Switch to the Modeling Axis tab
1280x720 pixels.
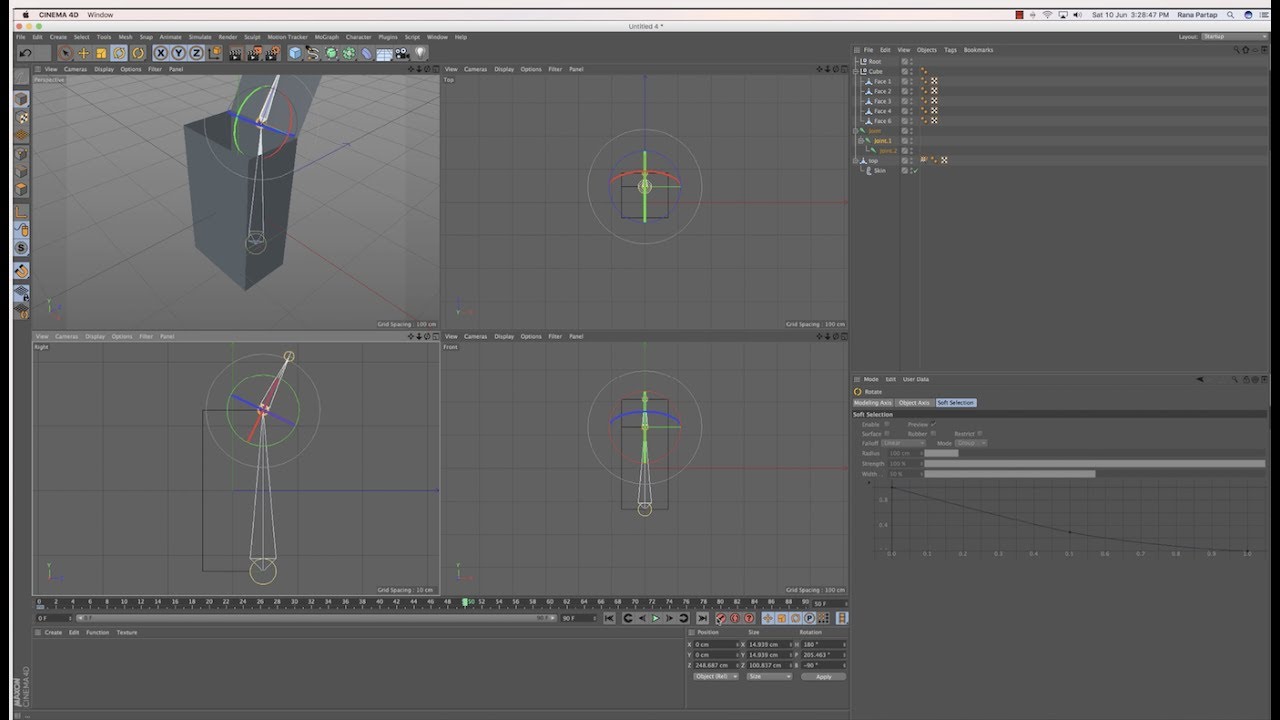[x=872, y=403]
